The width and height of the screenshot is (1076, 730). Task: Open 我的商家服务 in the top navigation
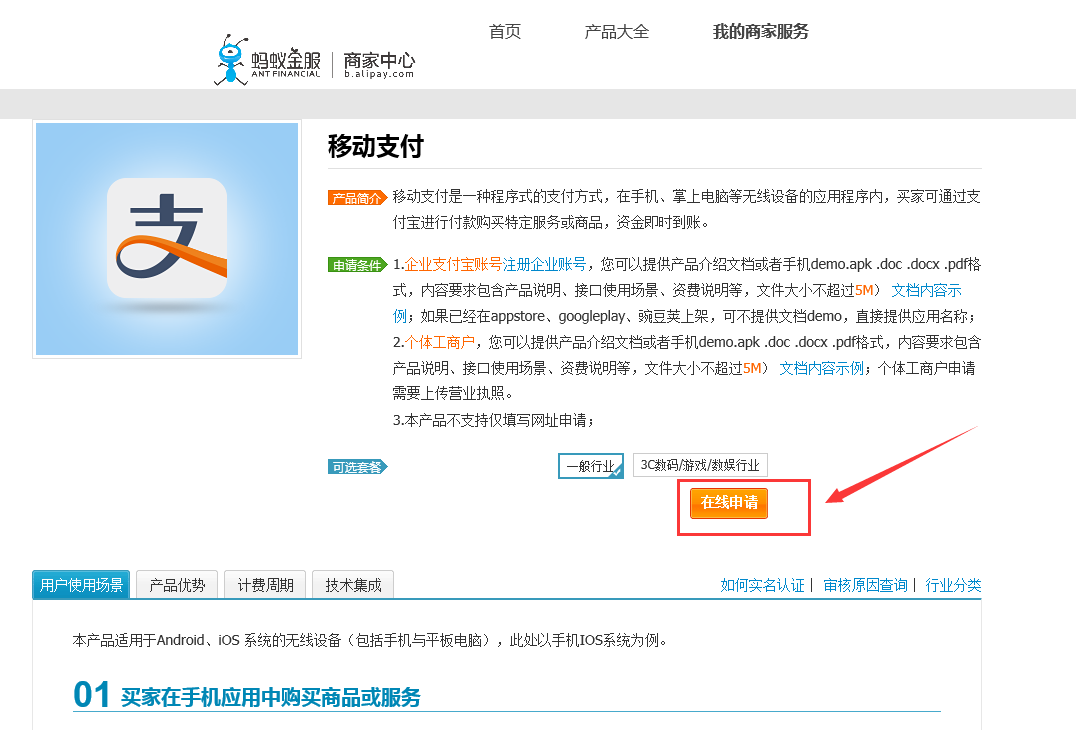coord(760,32)
